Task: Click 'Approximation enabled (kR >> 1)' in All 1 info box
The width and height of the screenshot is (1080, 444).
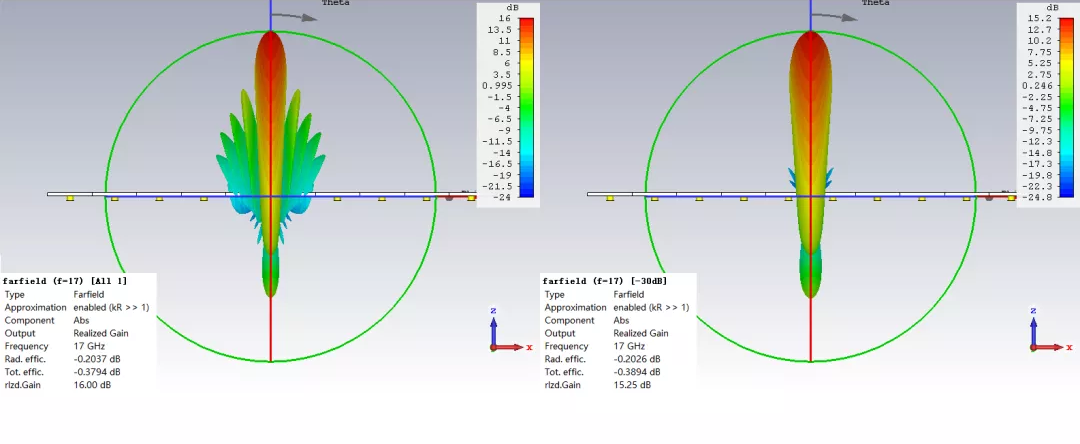Action: (76, 307)
